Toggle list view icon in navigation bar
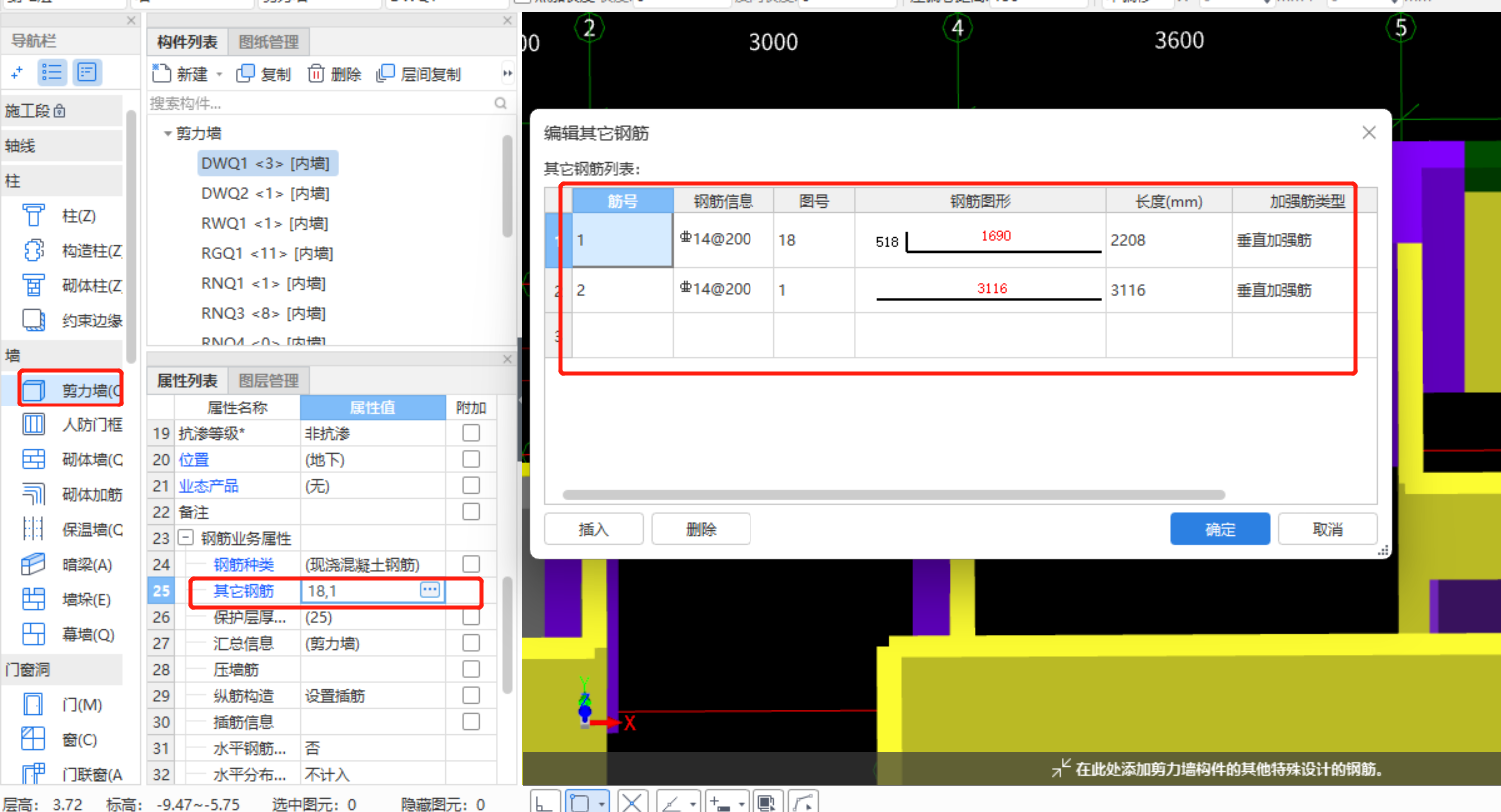The width and height of the screenshot is (1501, 812). [x=52, y=72]
